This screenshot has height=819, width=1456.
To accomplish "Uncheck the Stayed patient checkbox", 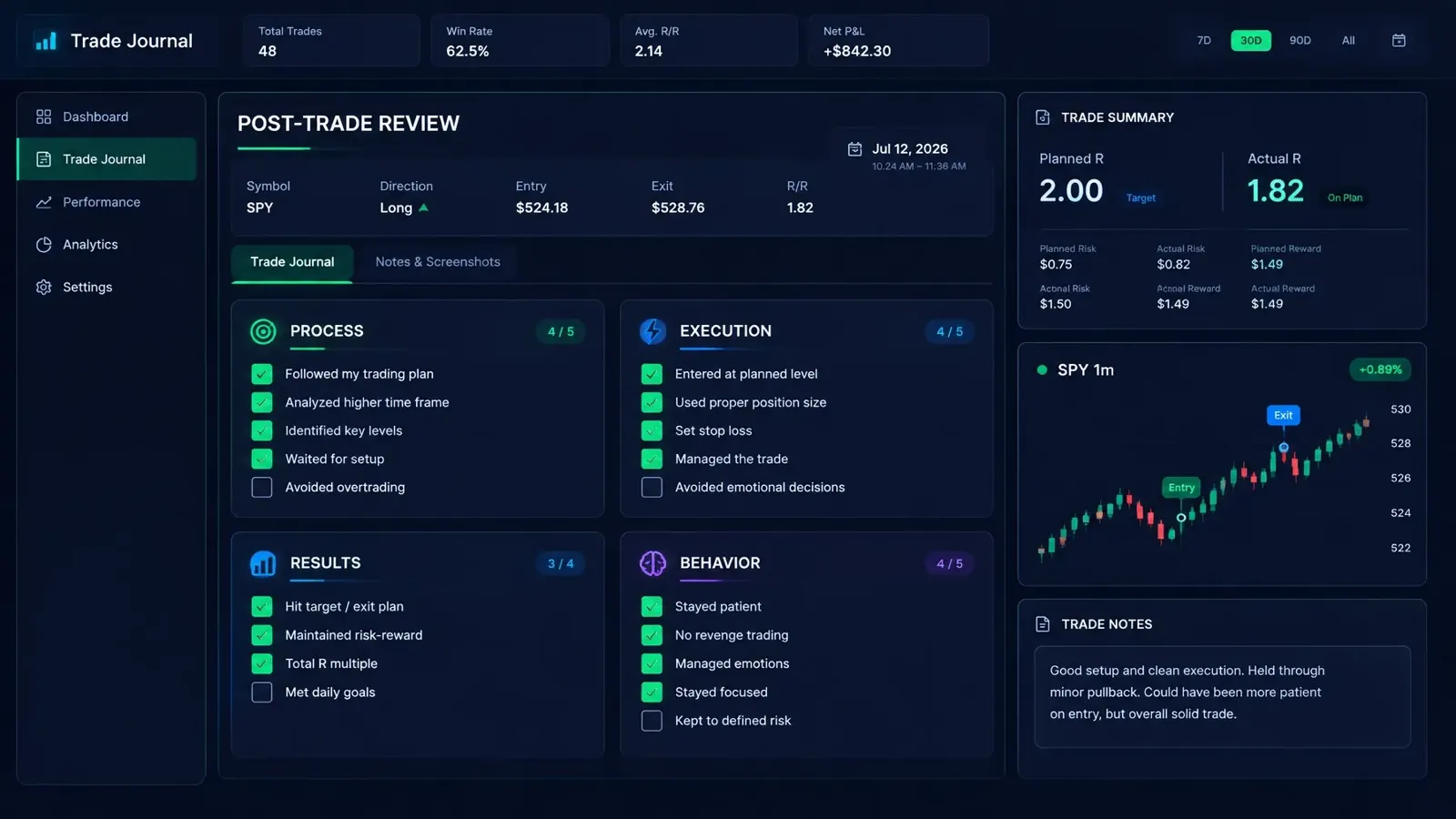I will click(x=652, y=607).
